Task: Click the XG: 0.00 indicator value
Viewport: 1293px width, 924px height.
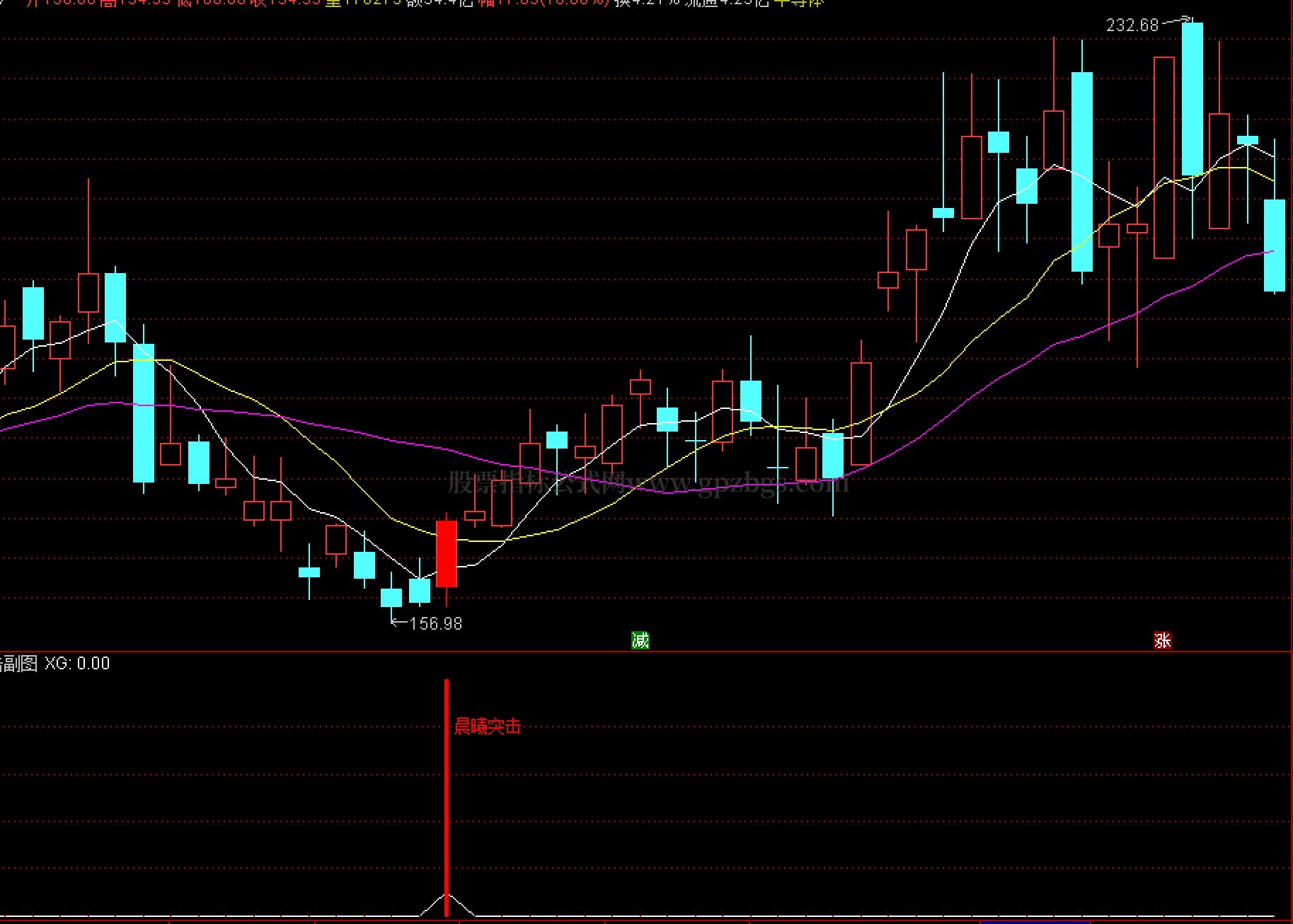Action: tap(77, 664)
